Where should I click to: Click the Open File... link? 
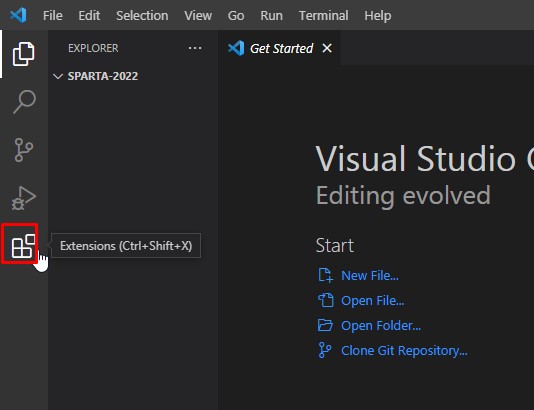[x=373, y=301]
